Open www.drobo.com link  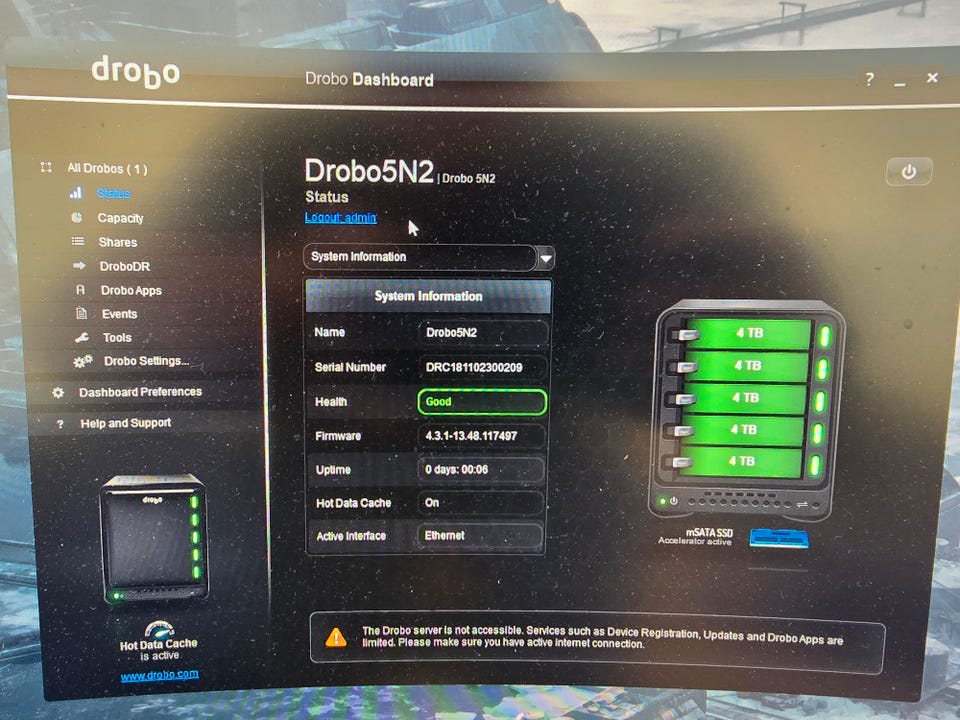point(160,675)
